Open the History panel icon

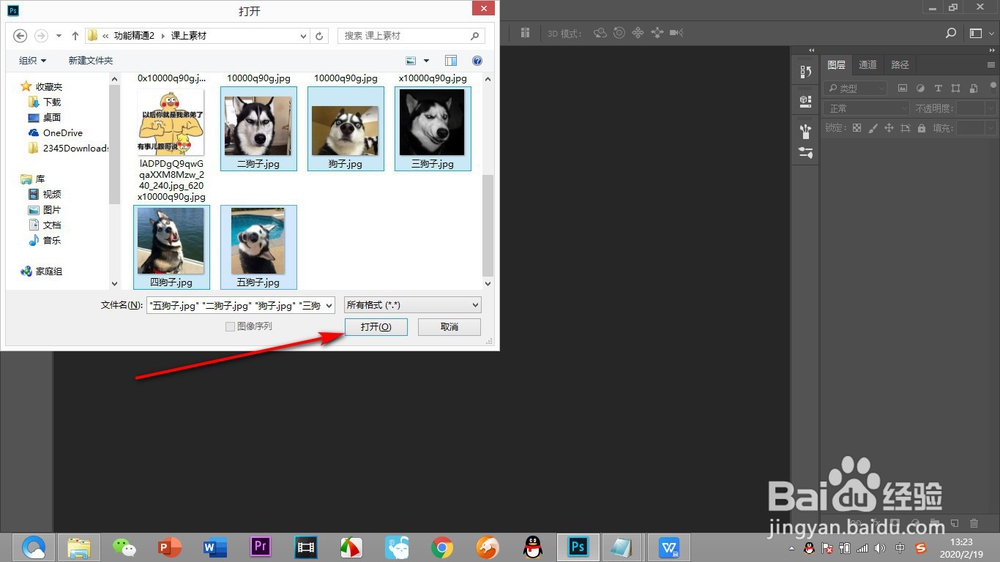(x=805, y=72)
